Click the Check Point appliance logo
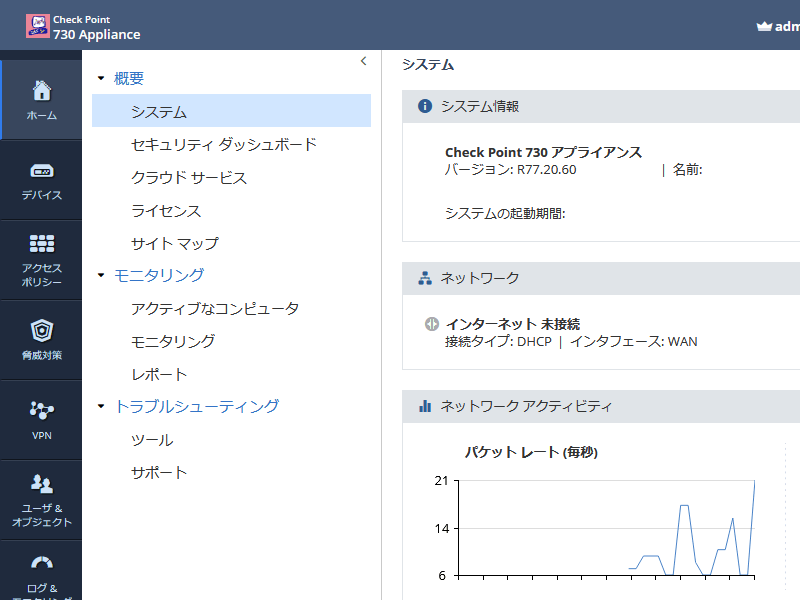Viewport: 800px width, 600px height. (x=38, y=26)
